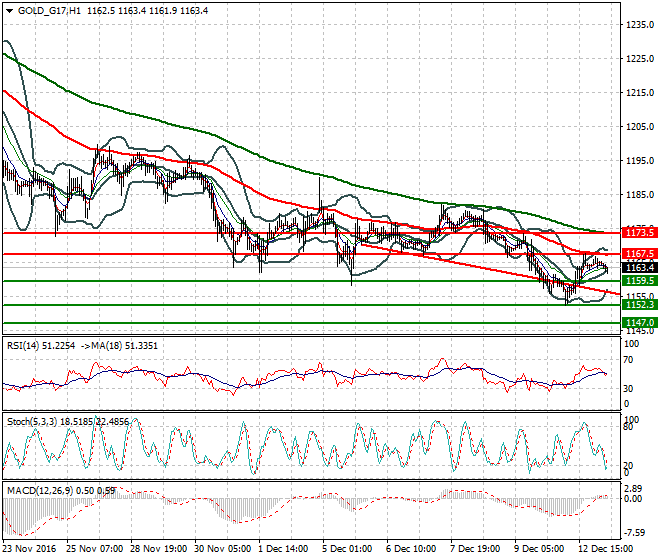Image resolution: width=660 pixels, height=560 pixels.
Task: Click the 1215.0 price axis value
Action: (x=640, y=93)
